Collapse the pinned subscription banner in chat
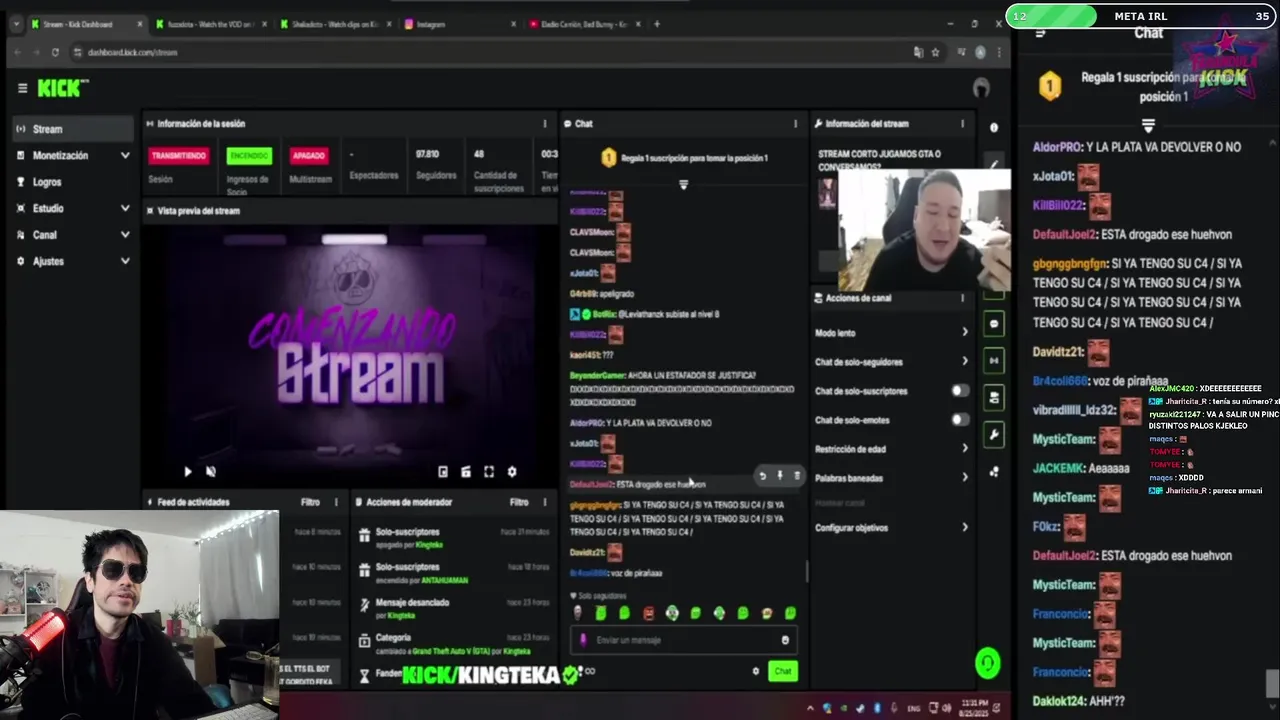This screenshot has height=720, width=1280. point(684,184)
